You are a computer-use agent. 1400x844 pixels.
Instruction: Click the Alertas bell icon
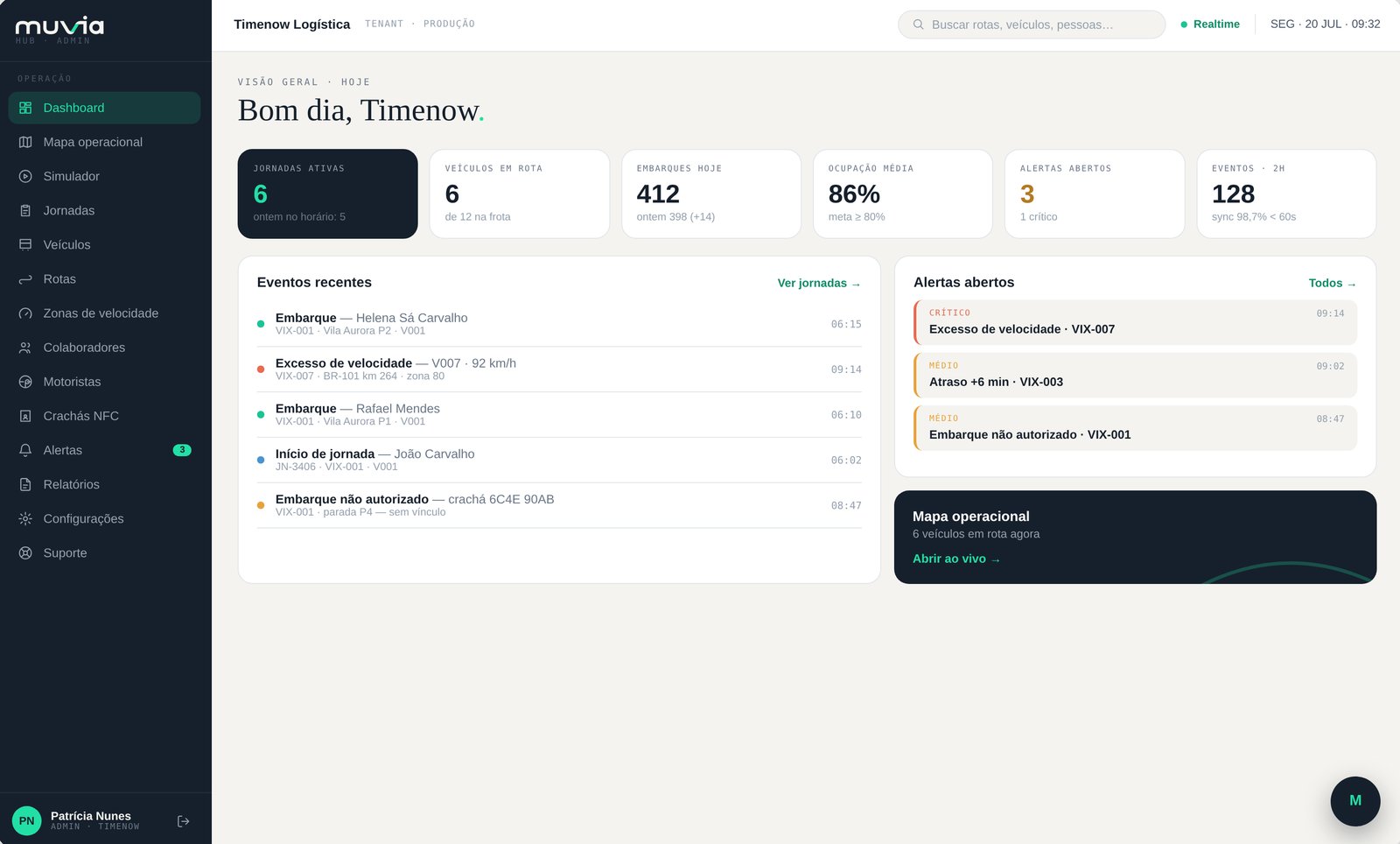(25, 450)
